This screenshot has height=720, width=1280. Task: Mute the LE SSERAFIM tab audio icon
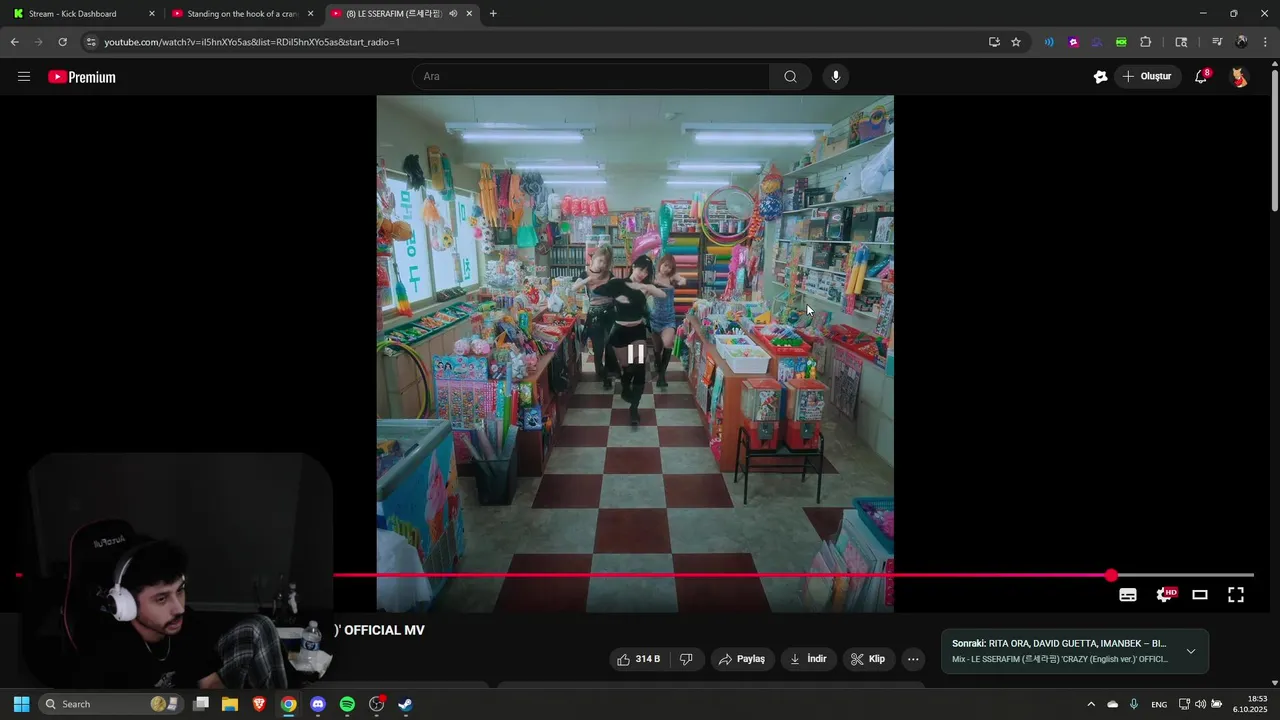pyautogui.click(x=453, y=14)
